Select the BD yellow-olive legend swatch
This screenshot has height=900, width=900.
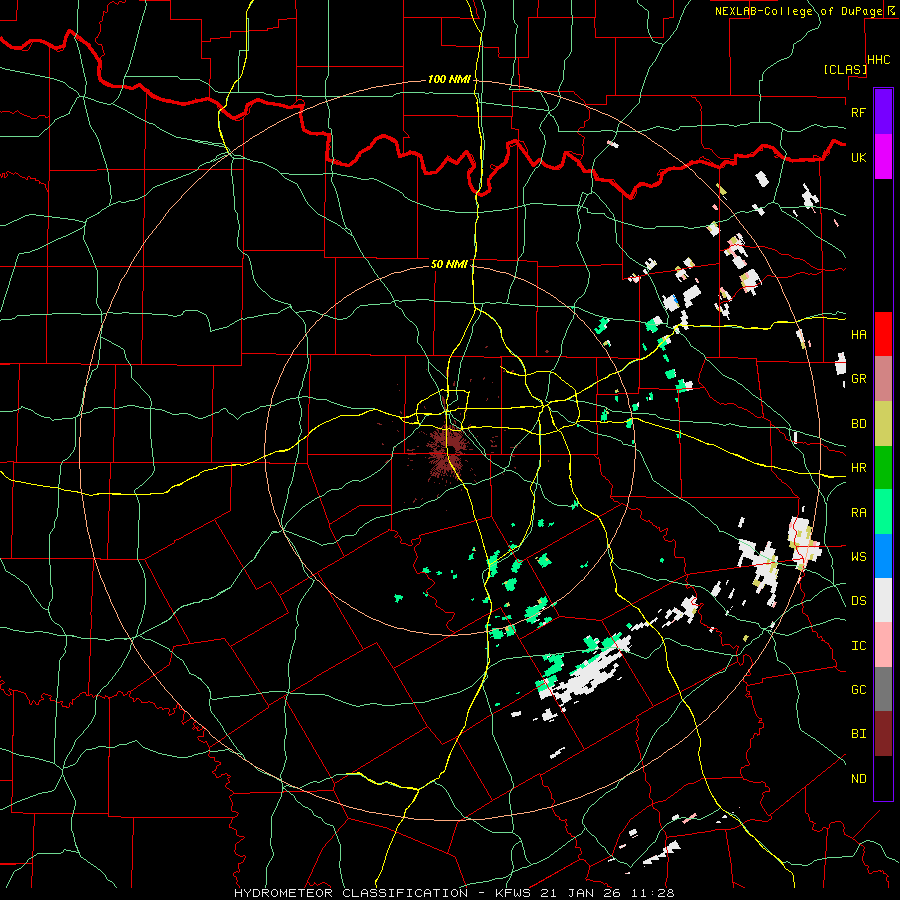tap(883, 423)
